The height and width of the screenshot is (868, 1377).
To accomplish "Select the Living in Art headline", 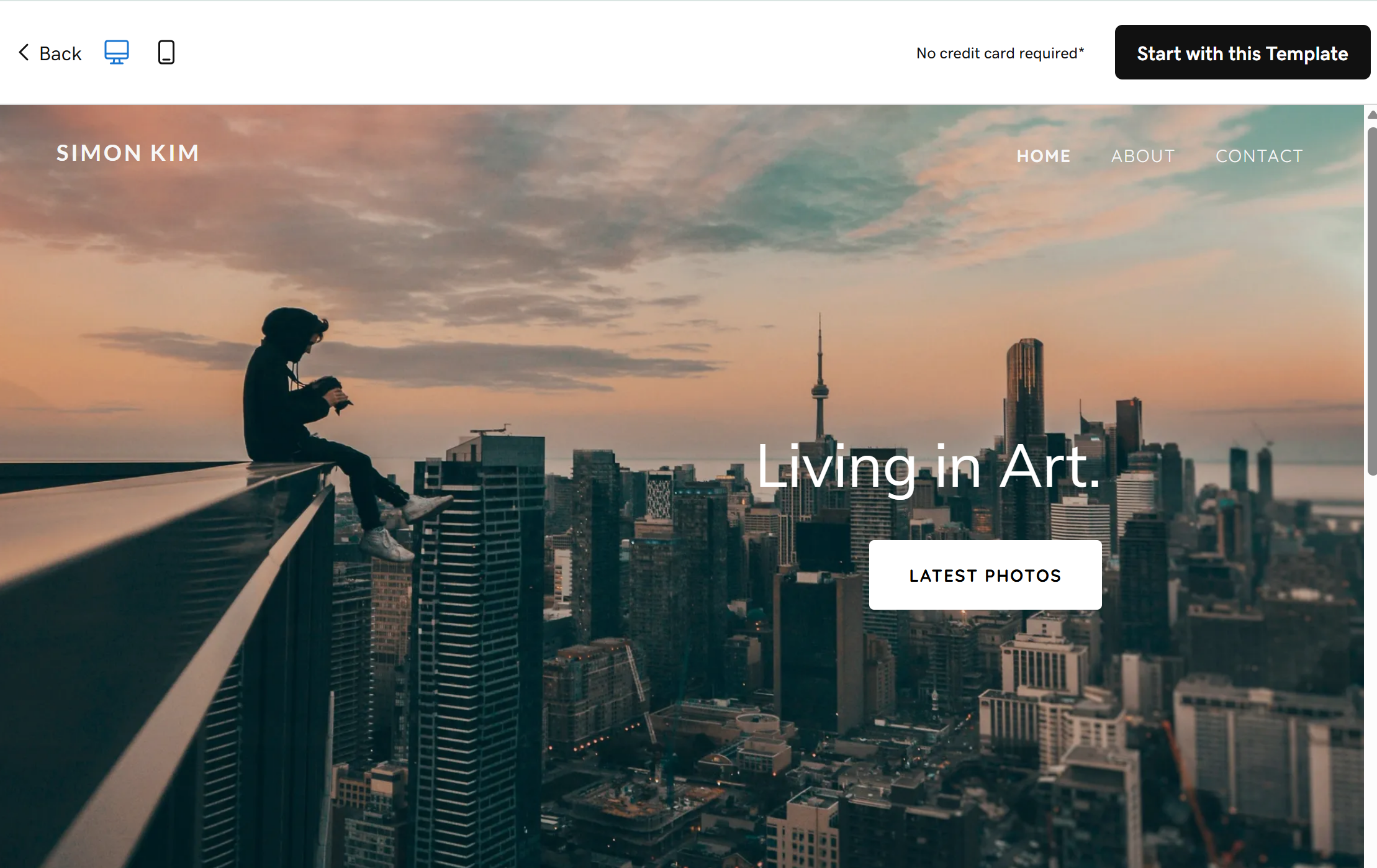I will point(928,467).
